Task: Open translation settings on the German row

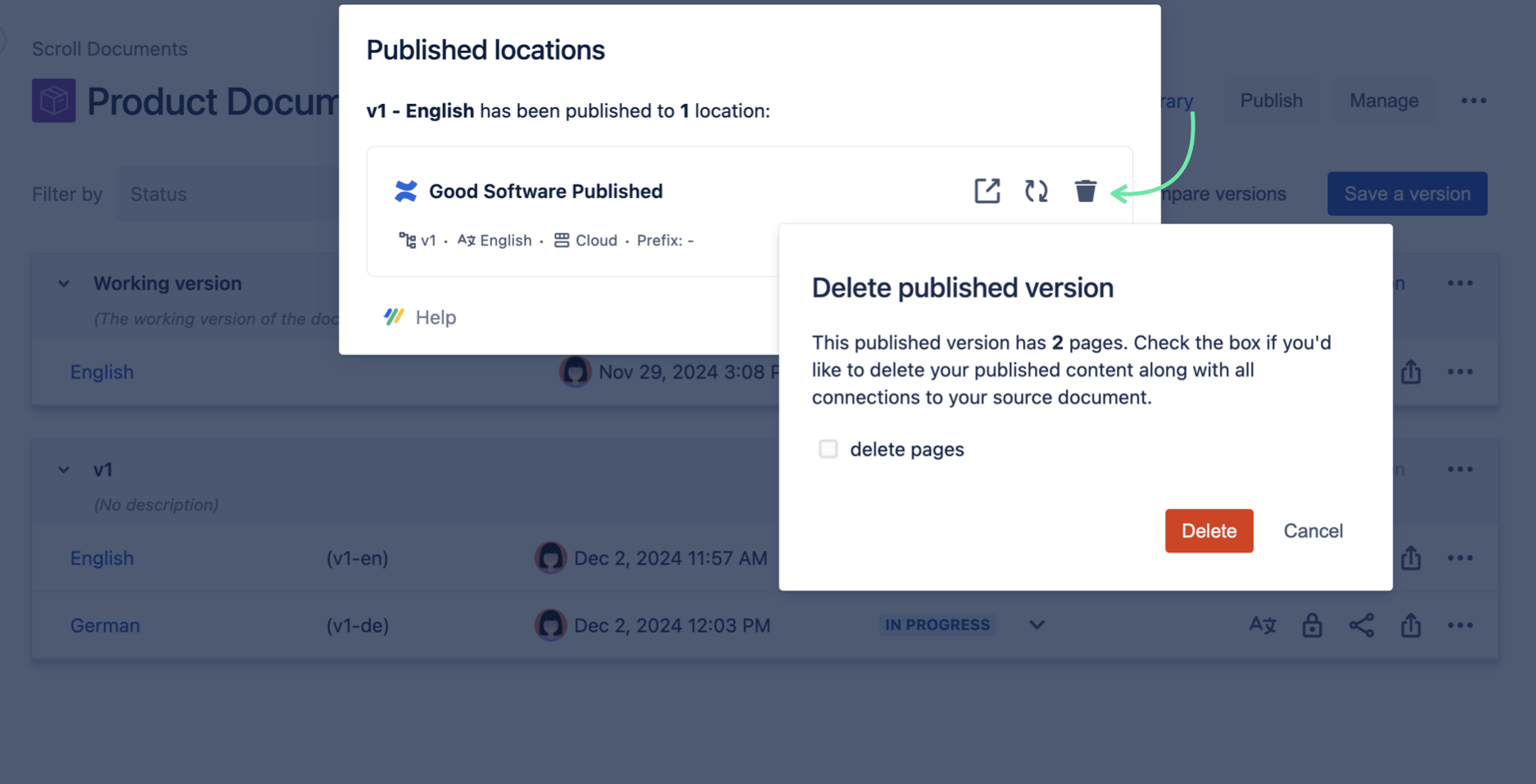Action: click(1263, 624)
